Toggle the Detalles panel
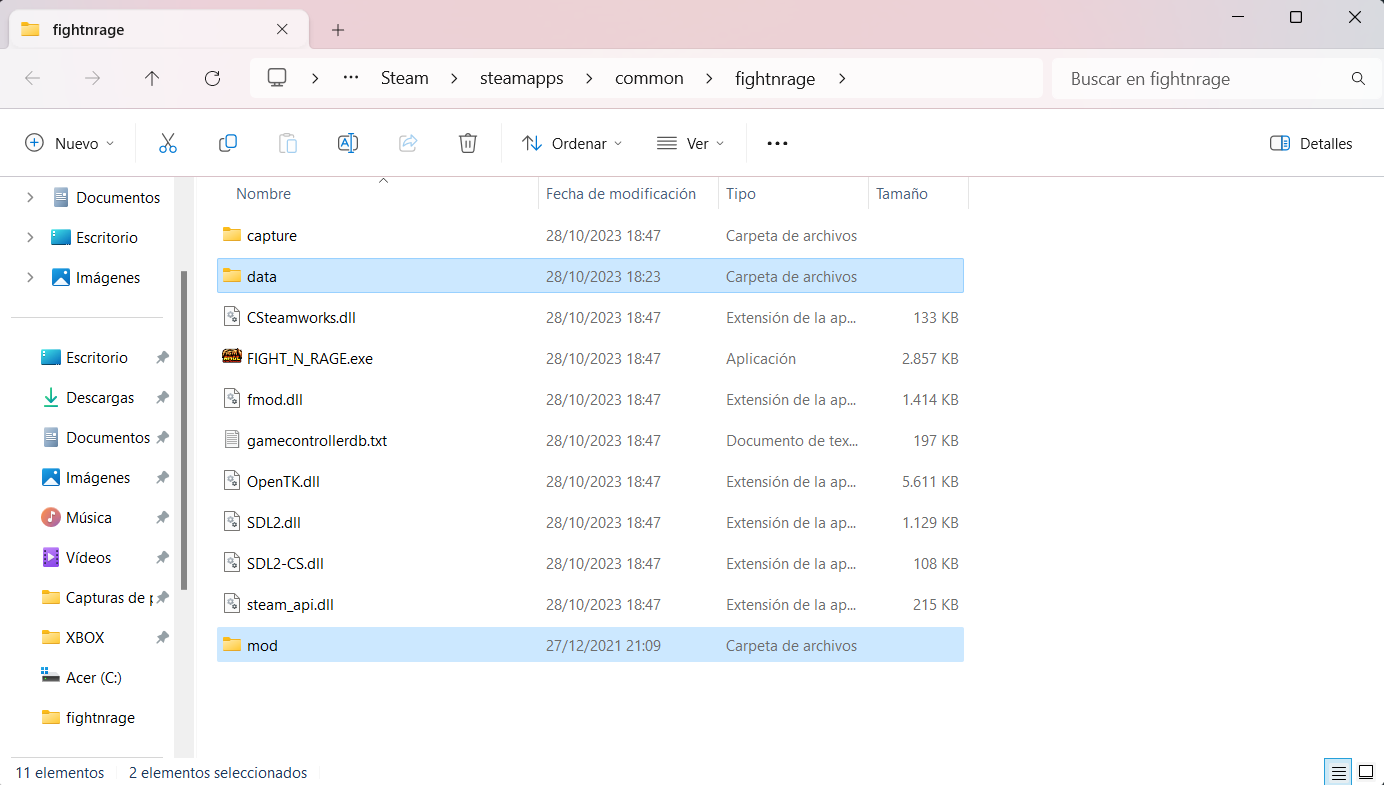1384x785 pixels. [x=1310, y=143]
